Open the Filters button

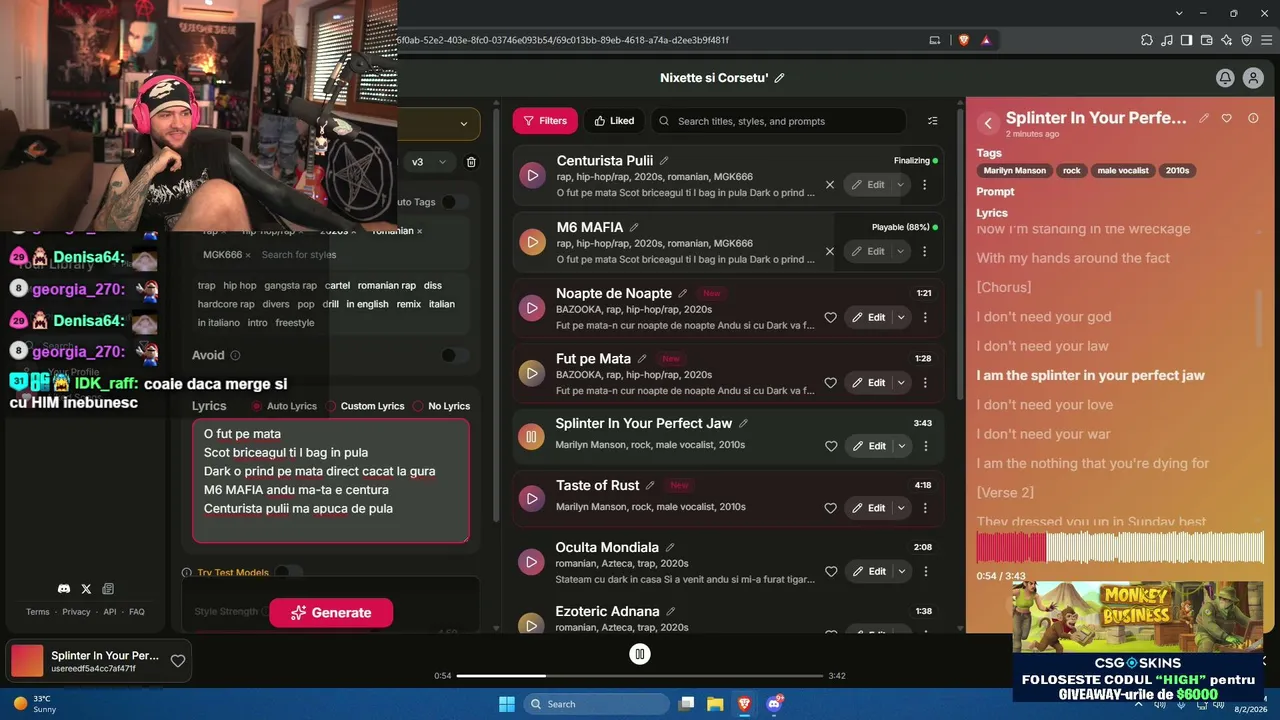545,121
